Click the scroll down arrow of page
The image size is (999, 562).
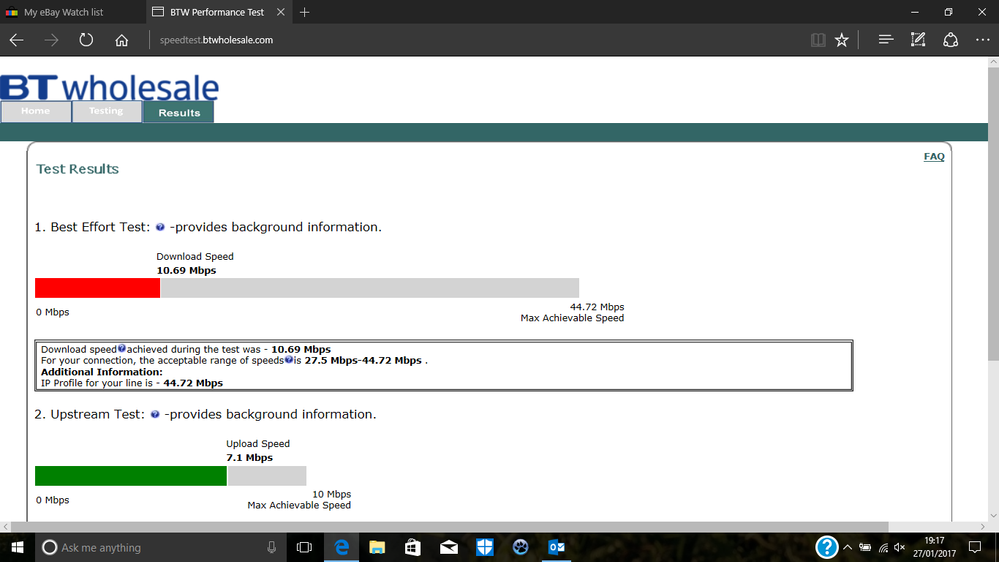tap(993, 516)
